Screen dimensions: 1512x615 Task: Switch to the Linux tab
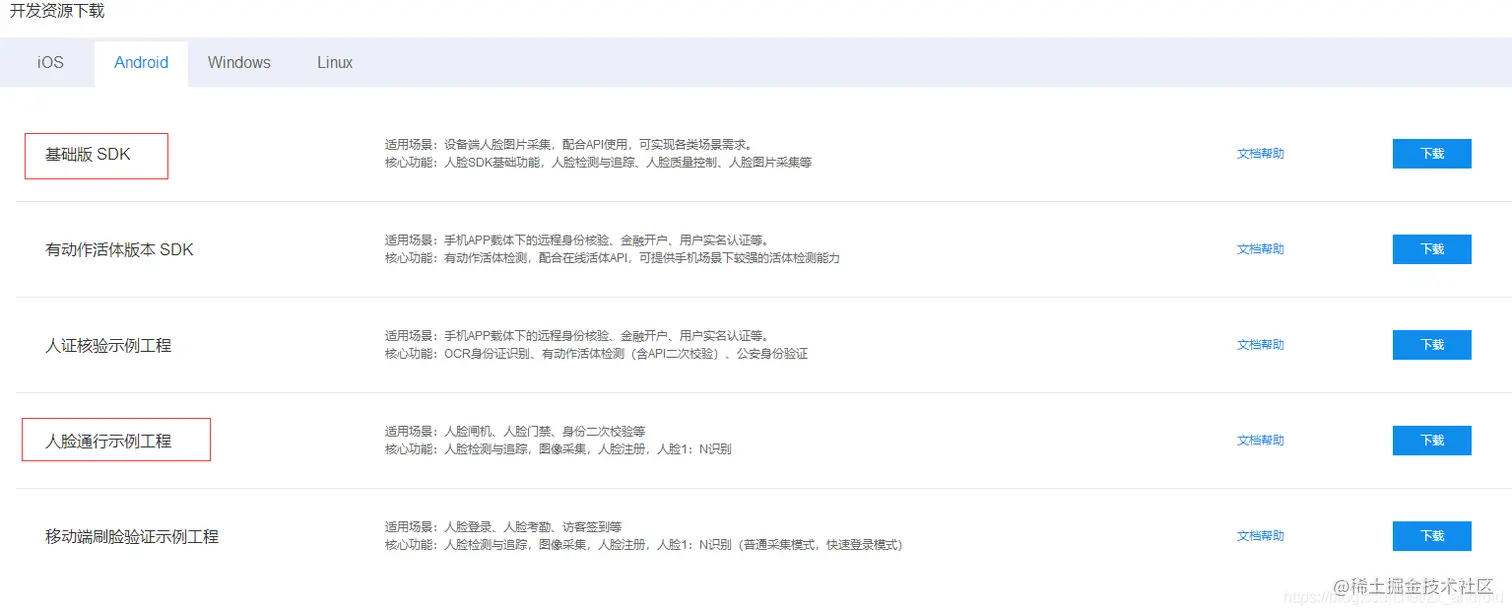coord(334,62)
